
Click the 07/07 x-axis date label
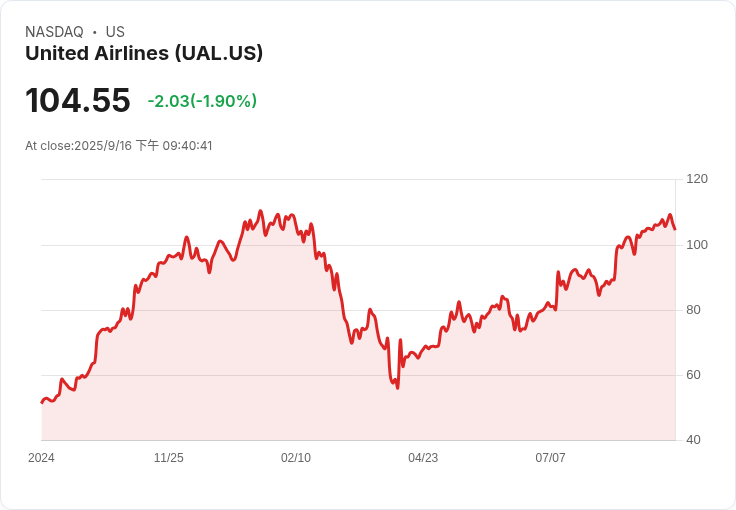pyautogui.click(x=550, y=458)
